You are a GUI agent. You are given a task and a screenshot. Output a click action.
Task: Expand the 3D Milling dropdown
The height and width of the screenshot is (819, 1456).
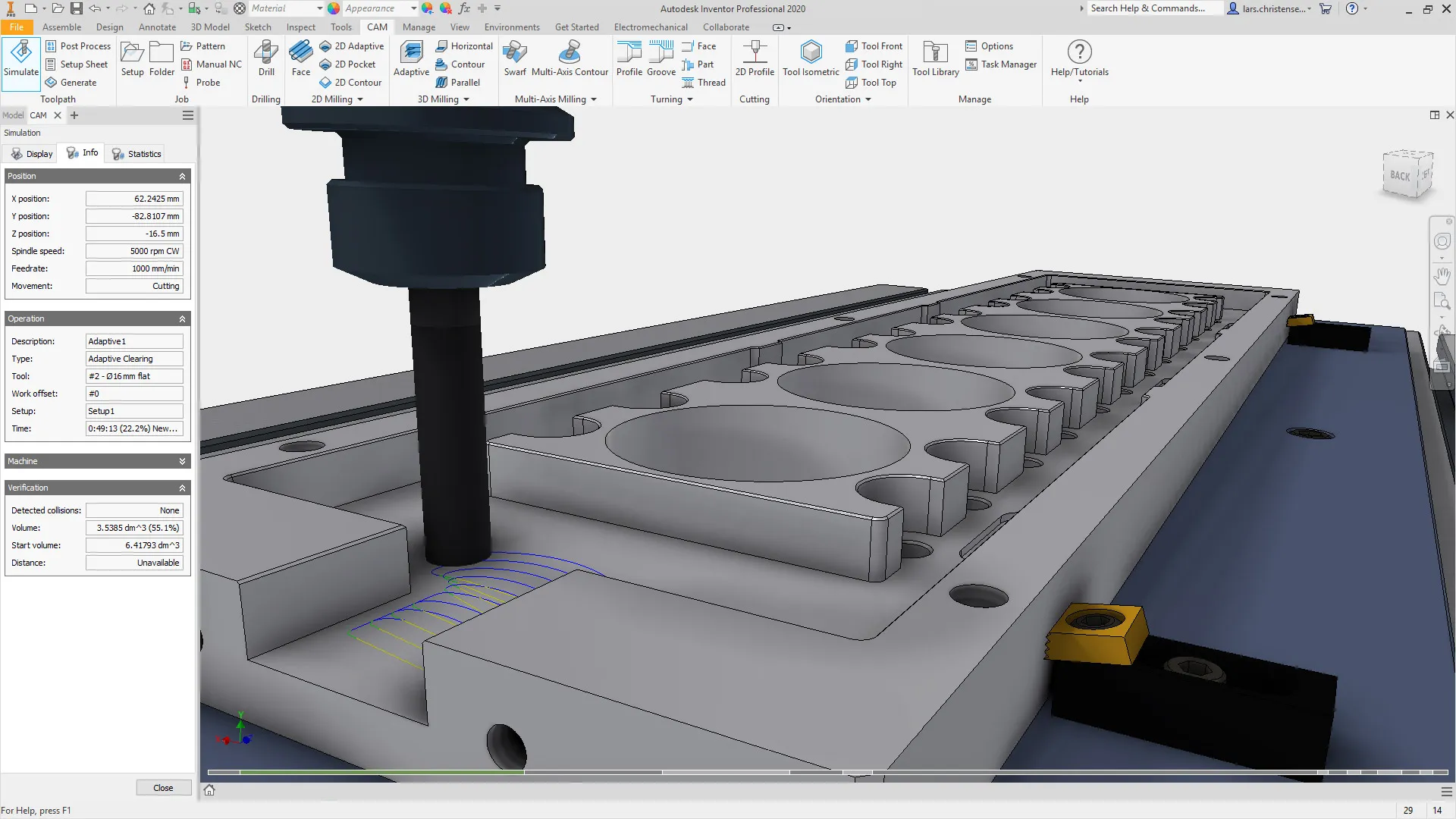click(466, 99)
